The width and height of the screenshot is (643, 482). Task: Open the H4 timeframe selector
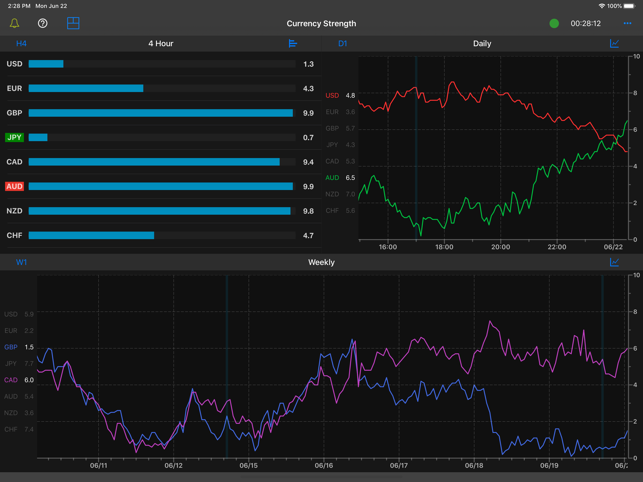(x=21, y=44)
